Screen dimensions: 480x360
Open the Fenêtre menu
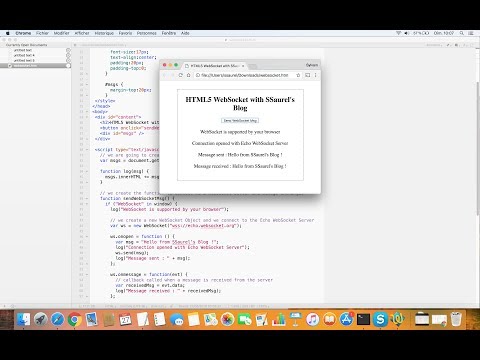[169, 33]
